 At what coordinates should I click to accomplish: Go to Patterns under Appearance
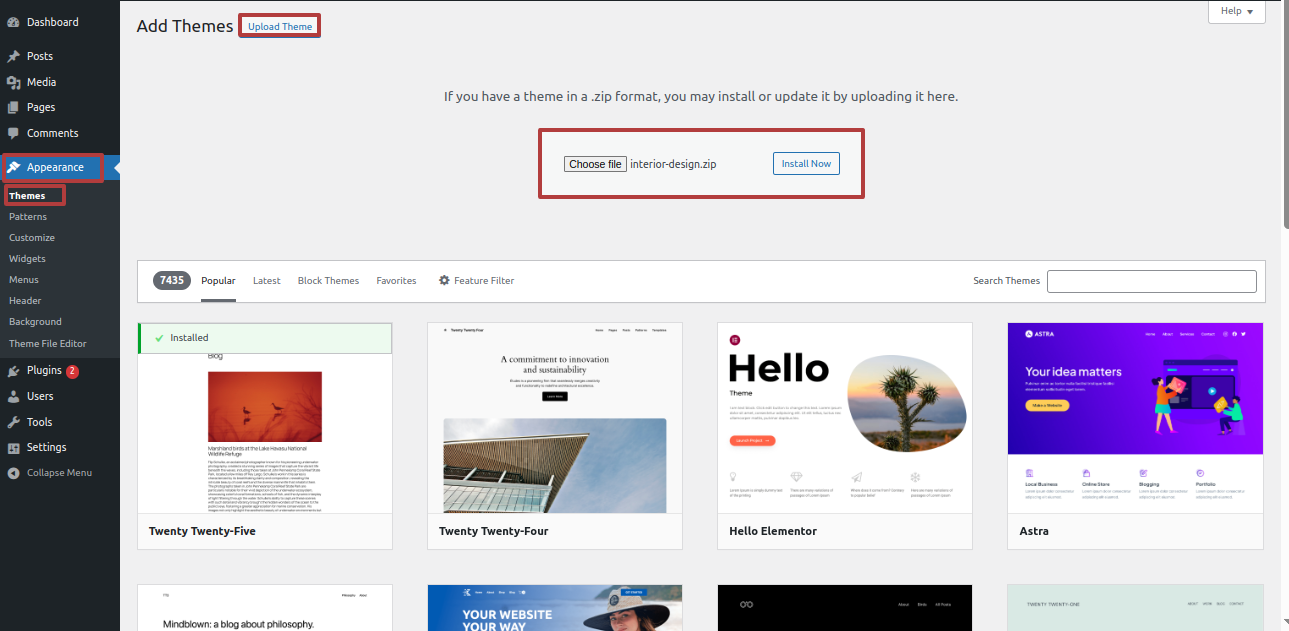(x=28, y=217)
